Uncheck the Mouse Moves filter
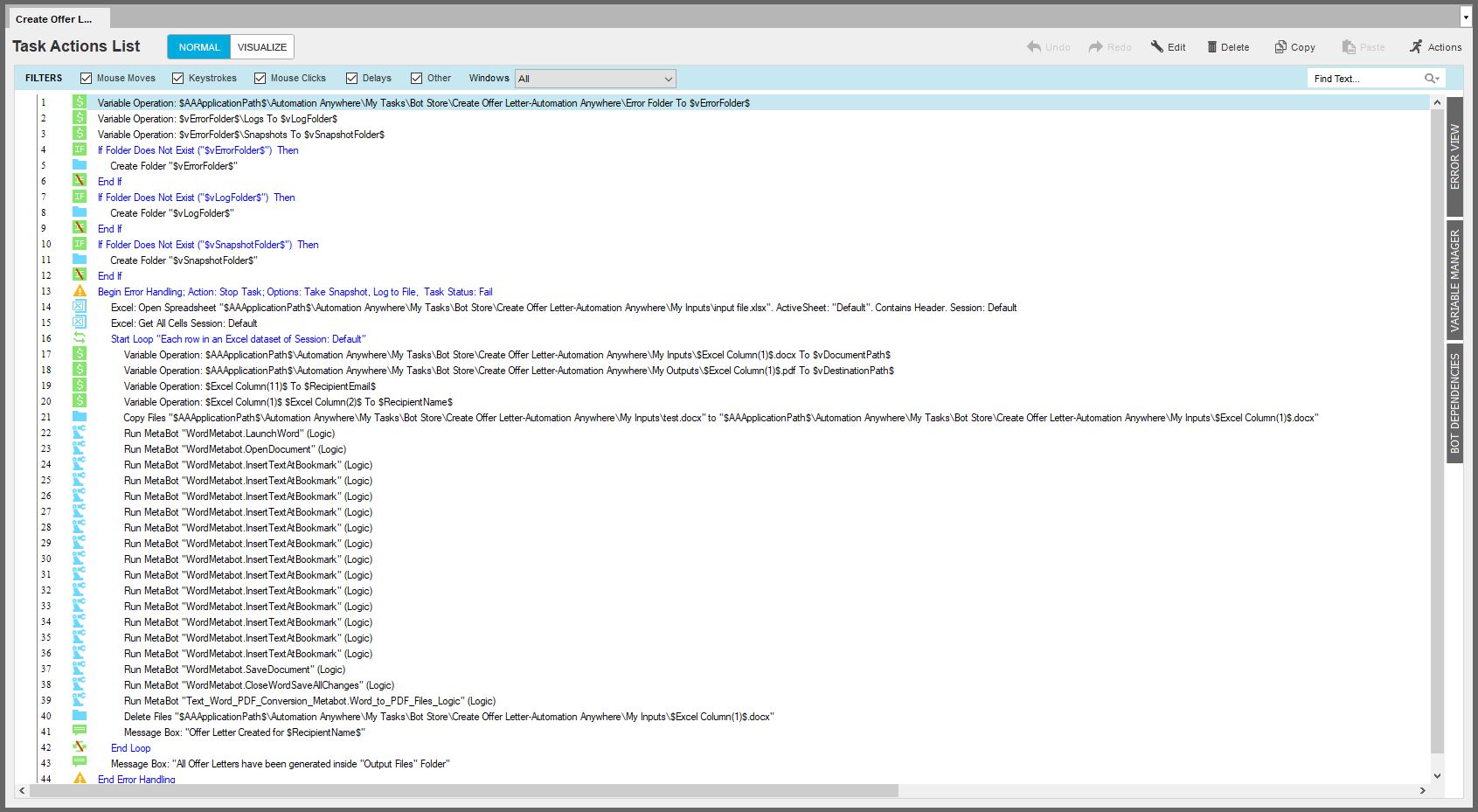Screen dimensions: 1478x812 click(87, 79)
